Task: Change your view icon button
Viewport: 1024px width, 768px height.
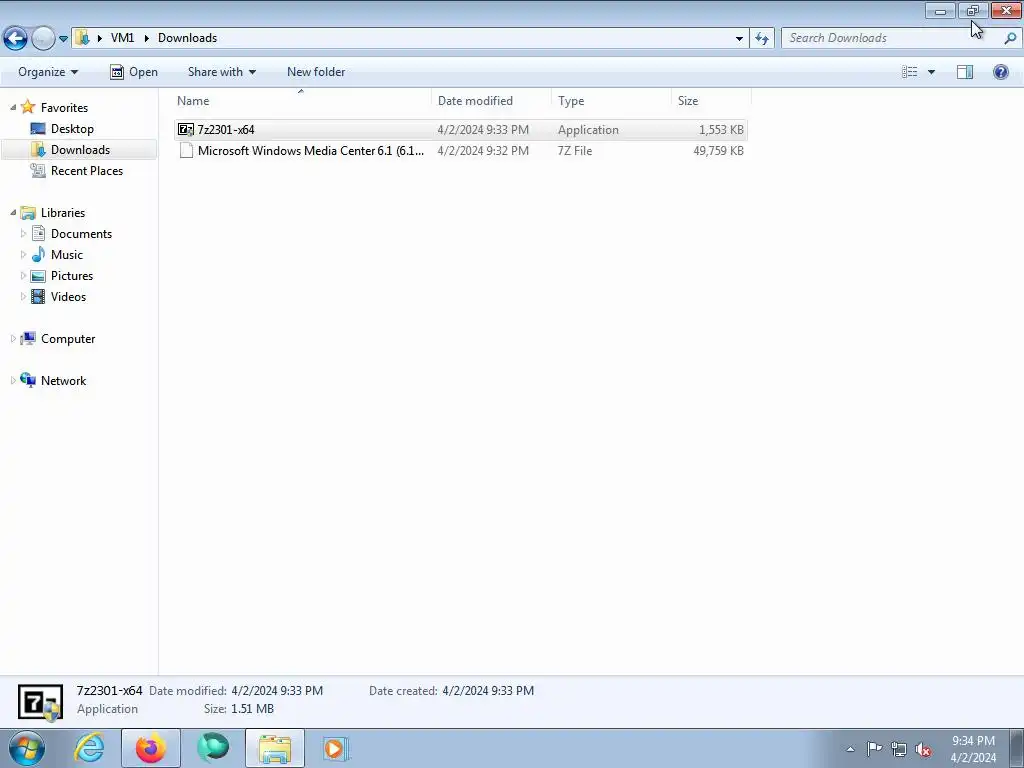Action: 910,72
